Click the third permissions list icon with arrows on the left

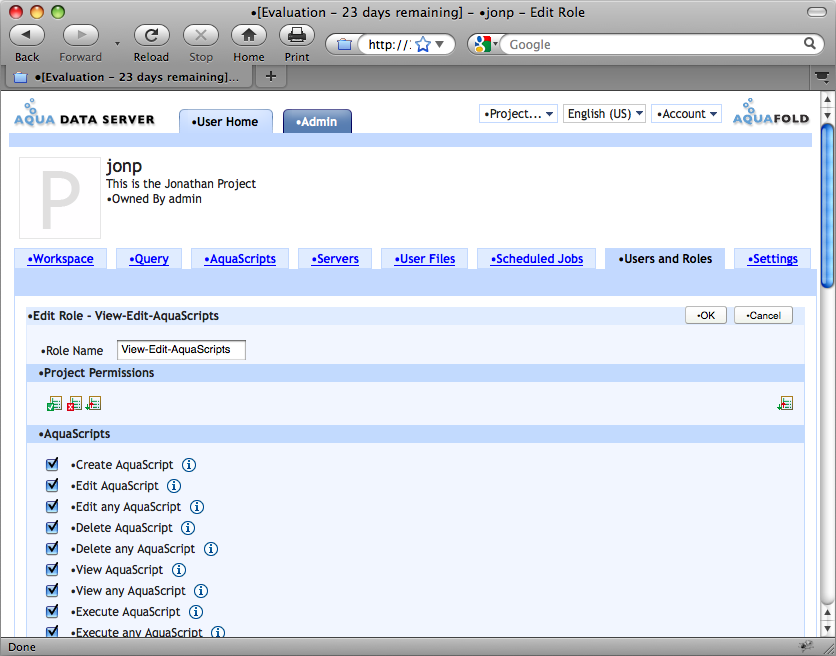coord(93,403)
